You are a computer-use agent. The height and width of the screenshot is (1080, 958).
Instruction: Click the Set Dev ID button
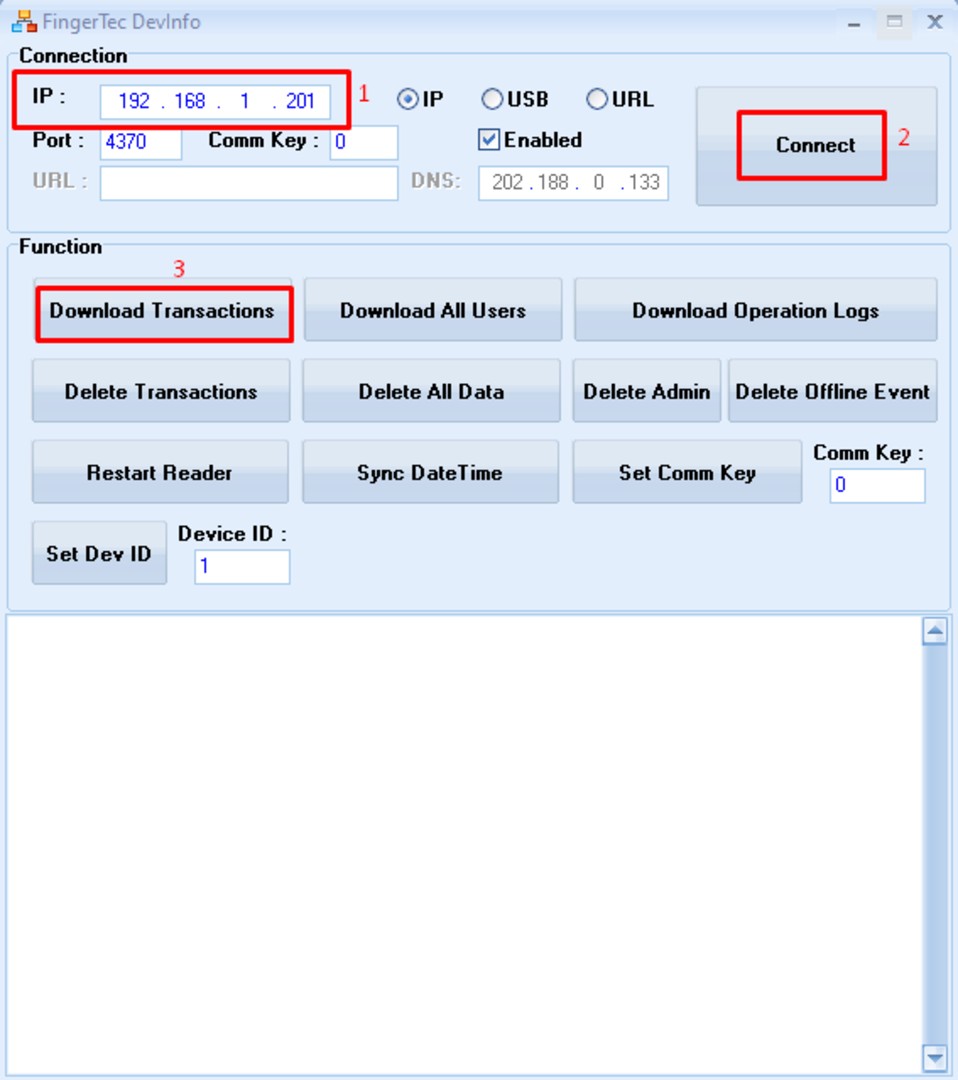pos(99,553)
